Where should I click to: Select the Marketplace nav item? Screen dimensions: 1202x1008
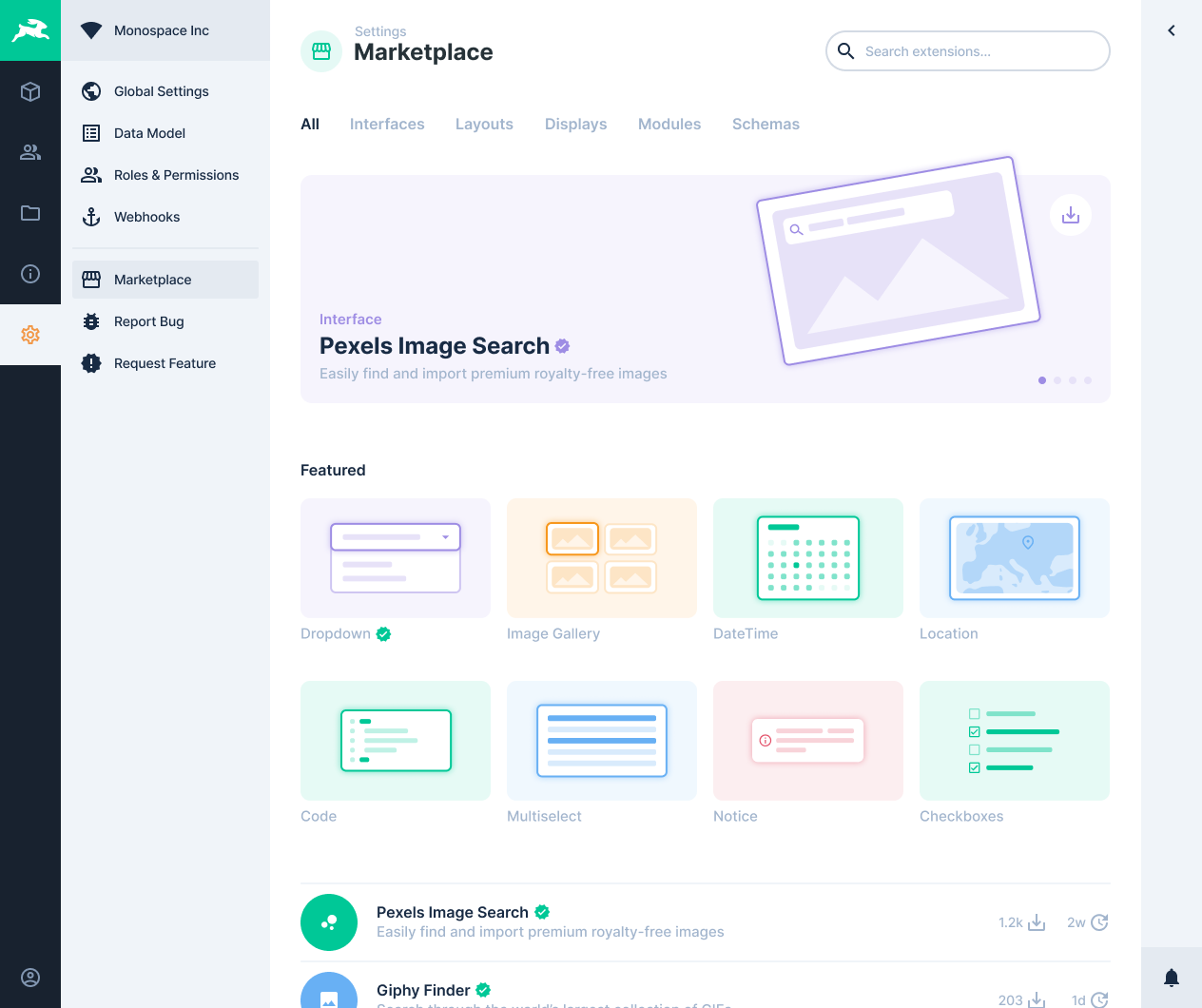pos(165,280)
